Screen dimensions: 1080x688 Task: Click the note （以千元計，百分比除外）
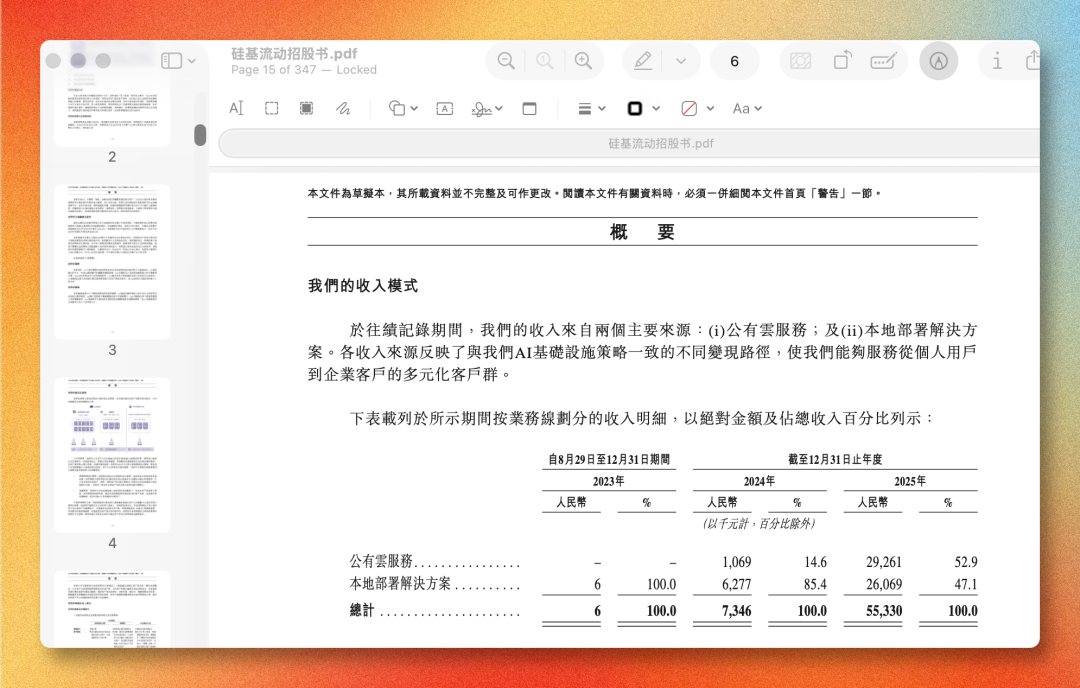[759, 523]
